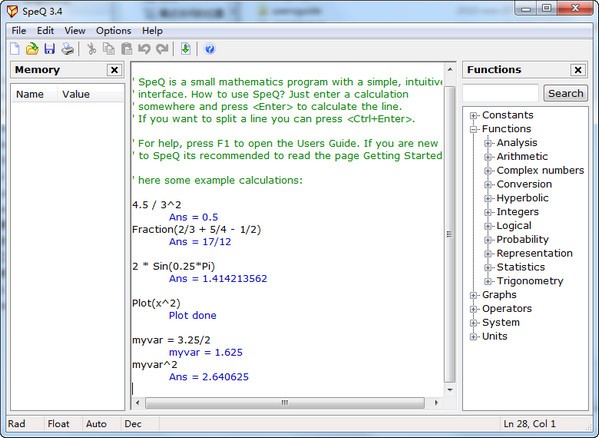Viewport: 599px width, 438px height.
Task: Click the Rad angle mode in status bar
Action: point(17,424)
